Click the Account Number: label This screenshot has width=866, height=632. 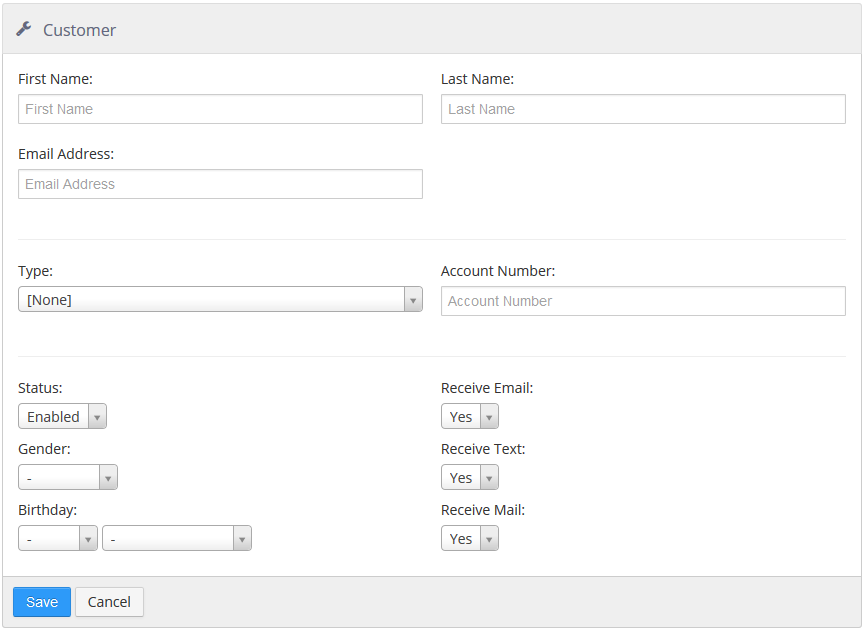[498, 271]
